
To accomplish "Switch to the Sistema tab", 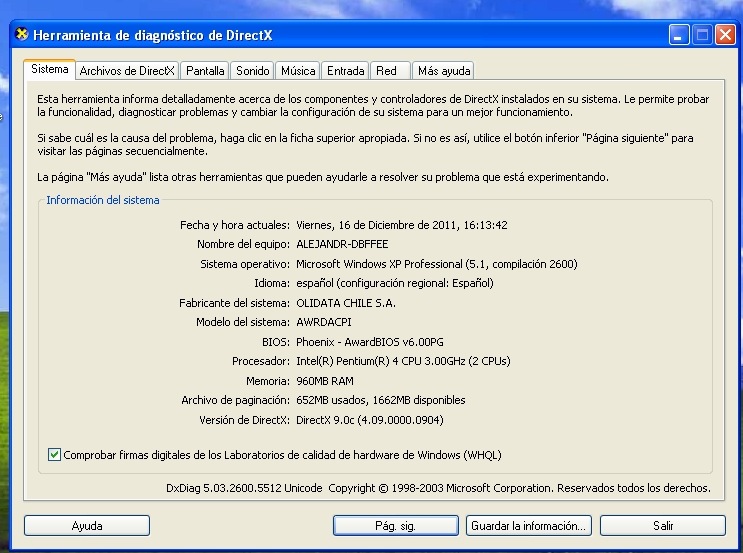I will 50,69.
